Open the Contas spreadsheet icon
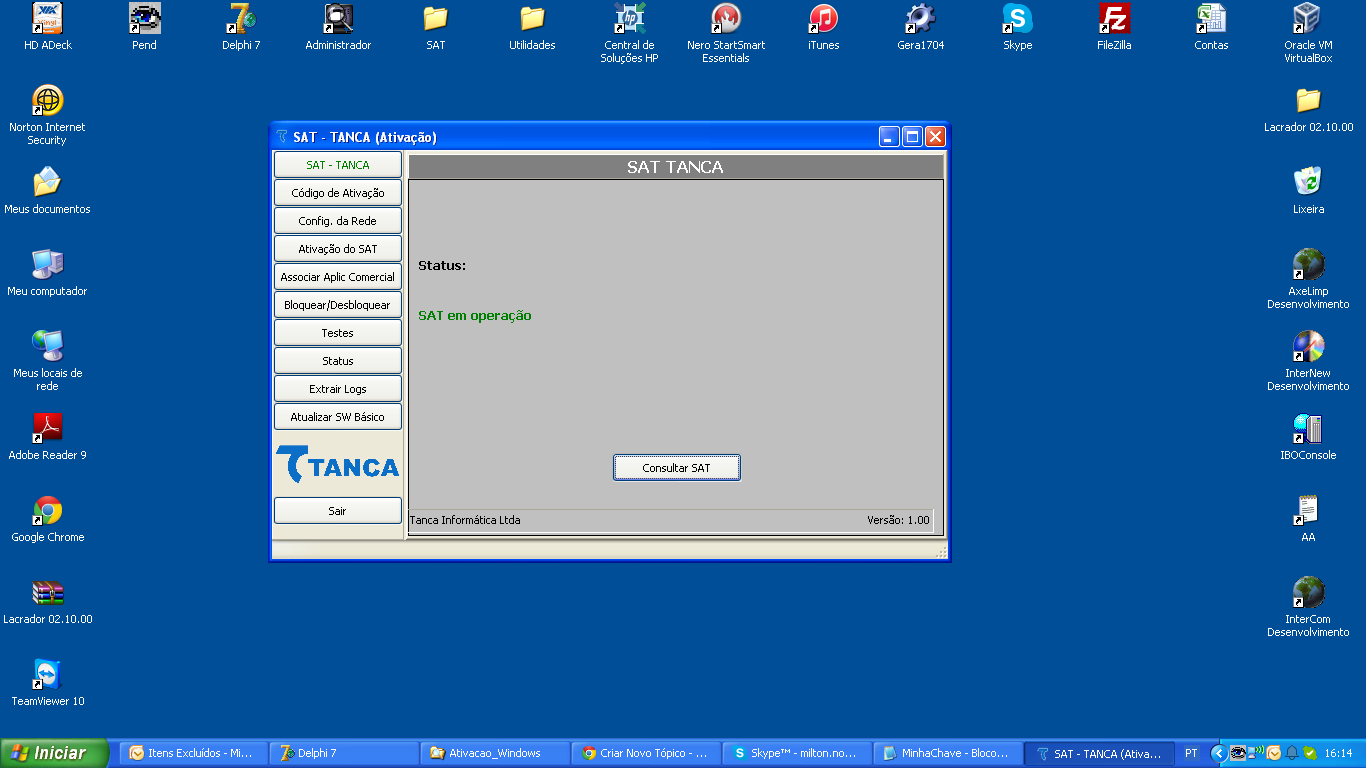The image size is (1366, 768). (1211, 27)
